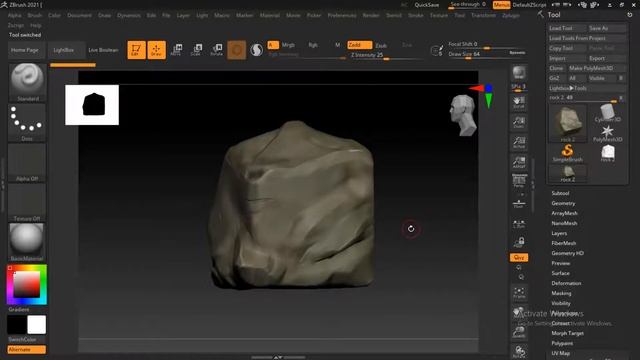Click the AAHalf icon
This screenshot has width=640, height=360.
pyautogui.click(x=519, y=162)
